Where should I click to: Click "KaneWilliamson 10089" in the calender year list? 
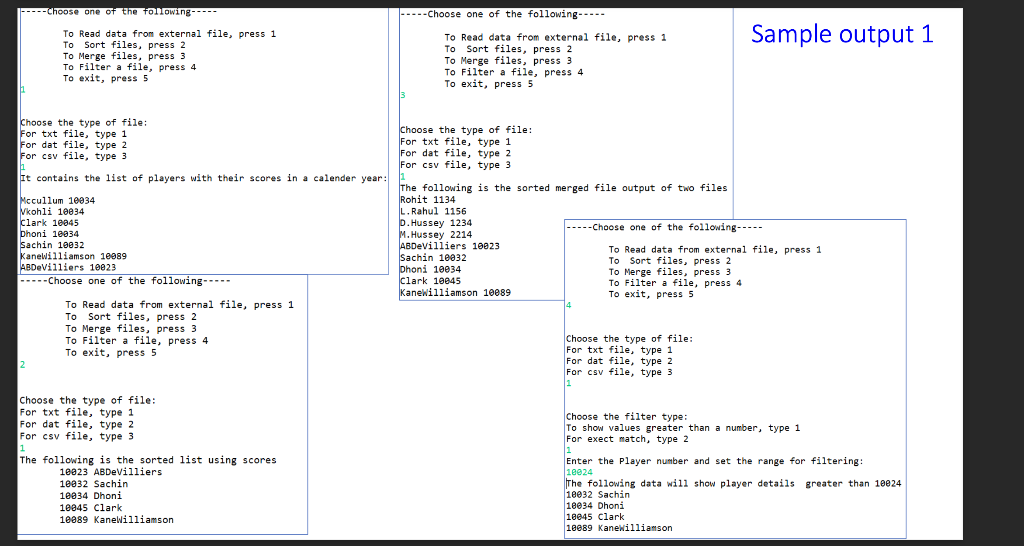[x=73, y=256]
